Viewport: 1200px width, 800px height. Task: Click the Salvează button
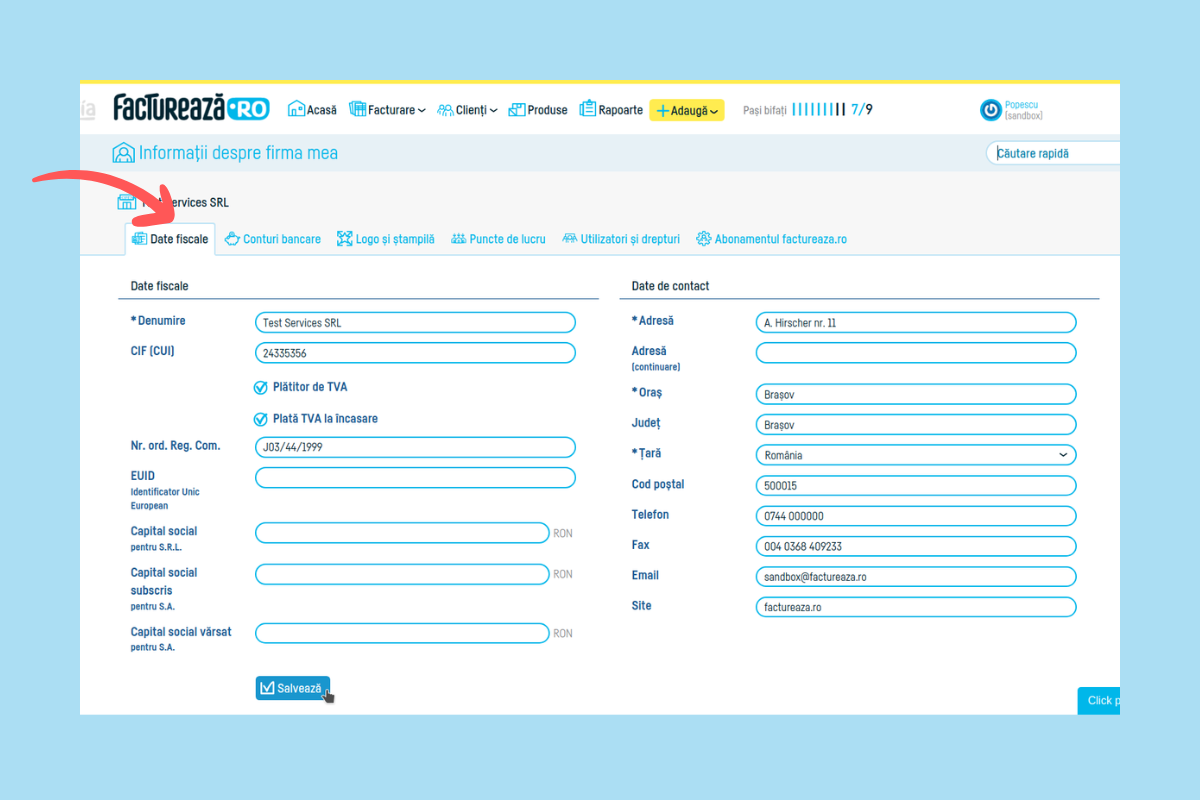click(292, 688)
